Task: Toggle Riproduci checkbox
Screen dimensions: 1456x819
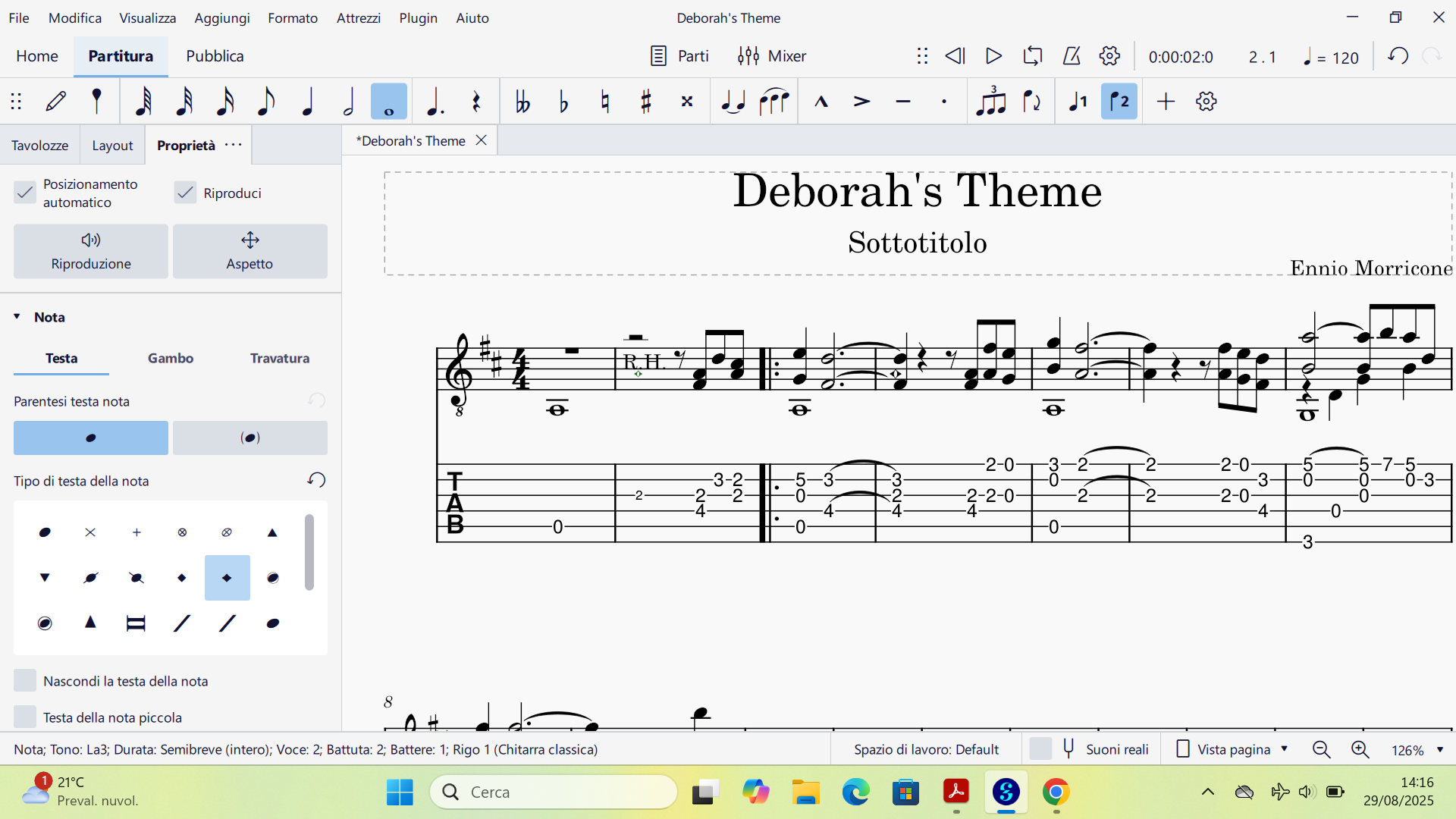Action: click(185, 193)
